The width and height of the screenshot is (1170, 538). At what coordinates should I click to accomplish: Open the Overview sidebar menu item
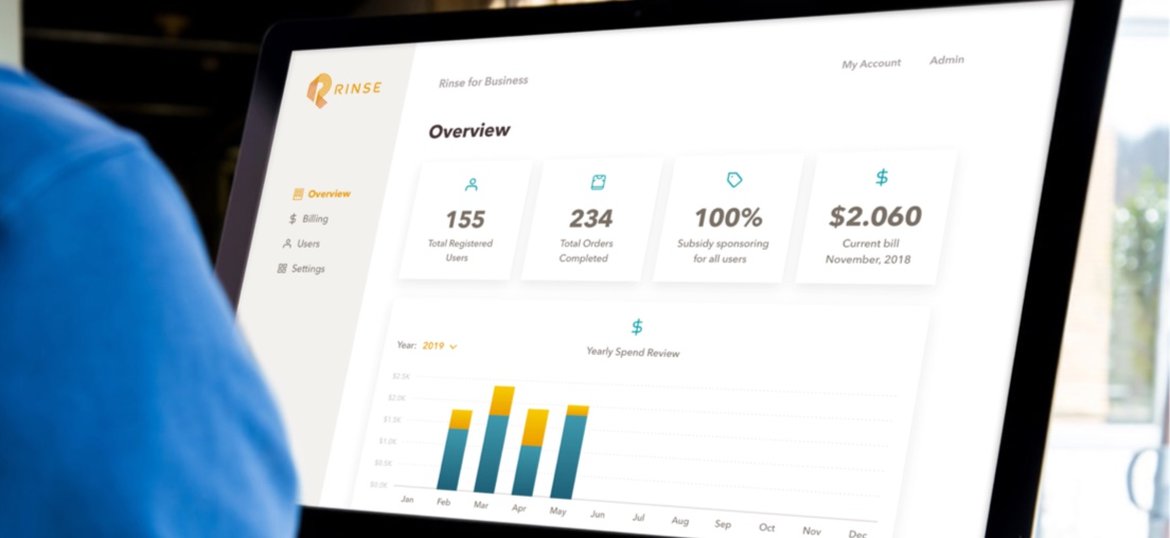click(x=322, y=194)
